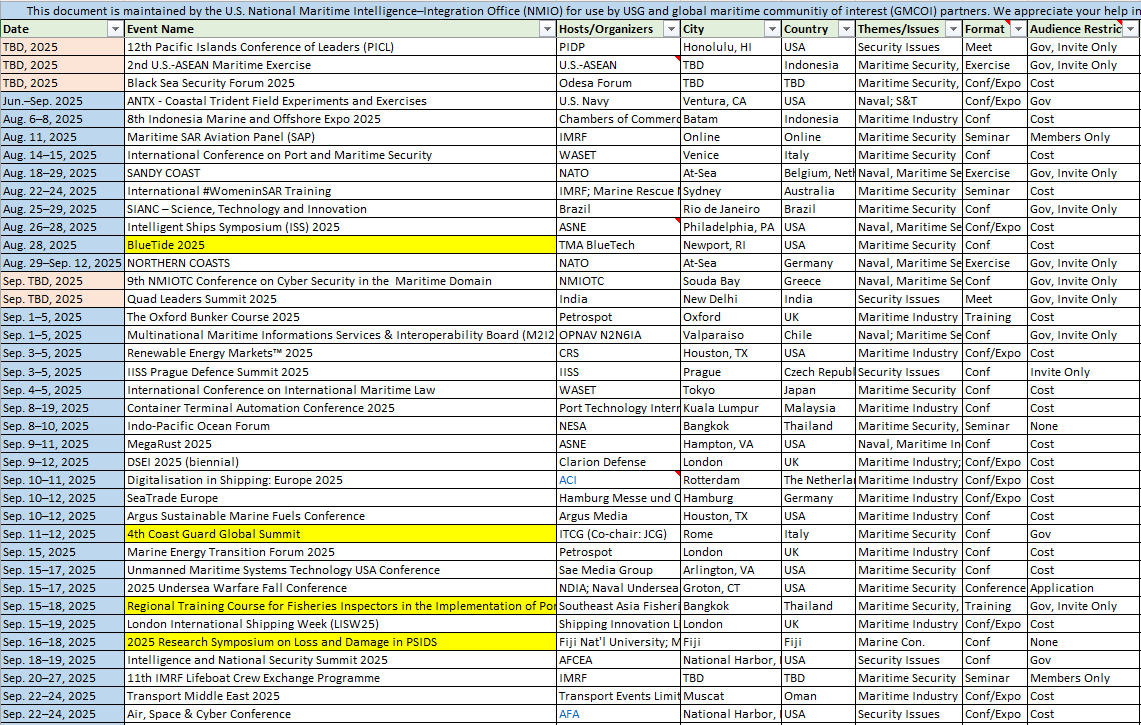The height and width of the screenshot is (725, 1141).
Task: Click the Unmanned Maritime Systems Technology USA Conference cell
Action: 341,571
